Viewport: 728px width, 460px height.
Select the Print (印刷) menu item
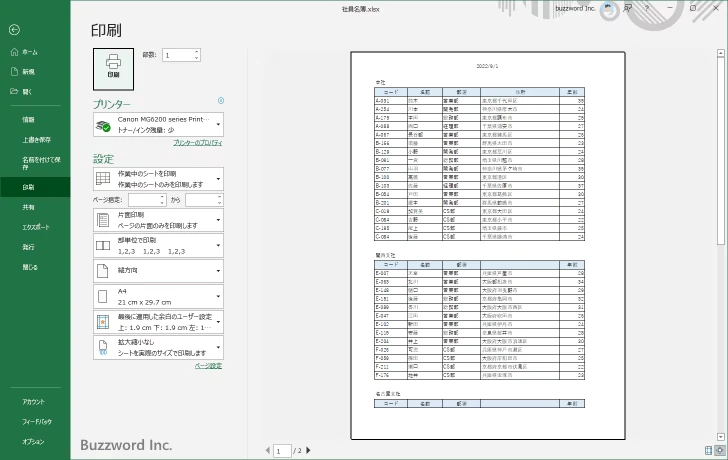35,187
